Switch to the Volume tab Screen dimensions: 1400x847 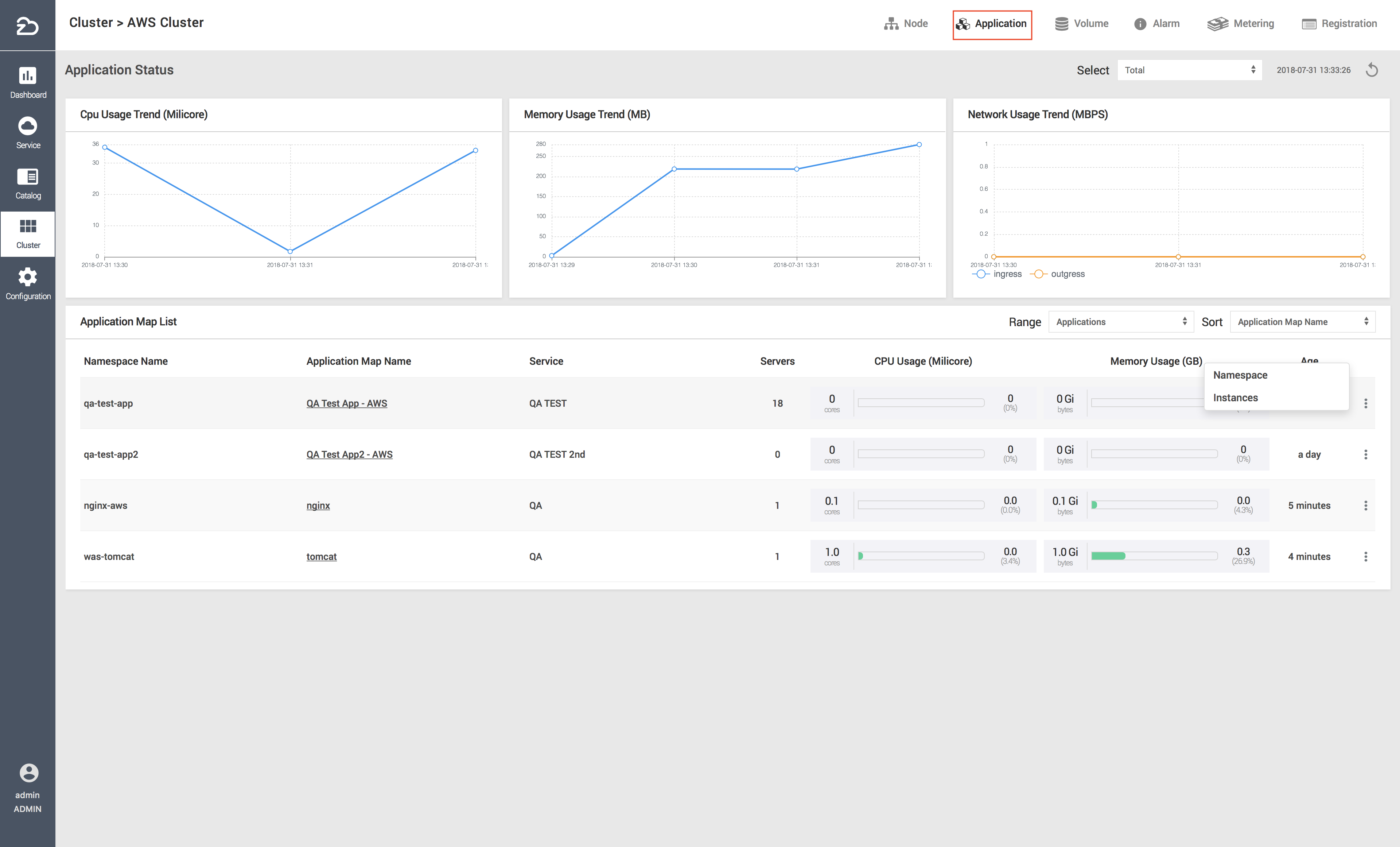(x=1082, y=24)
